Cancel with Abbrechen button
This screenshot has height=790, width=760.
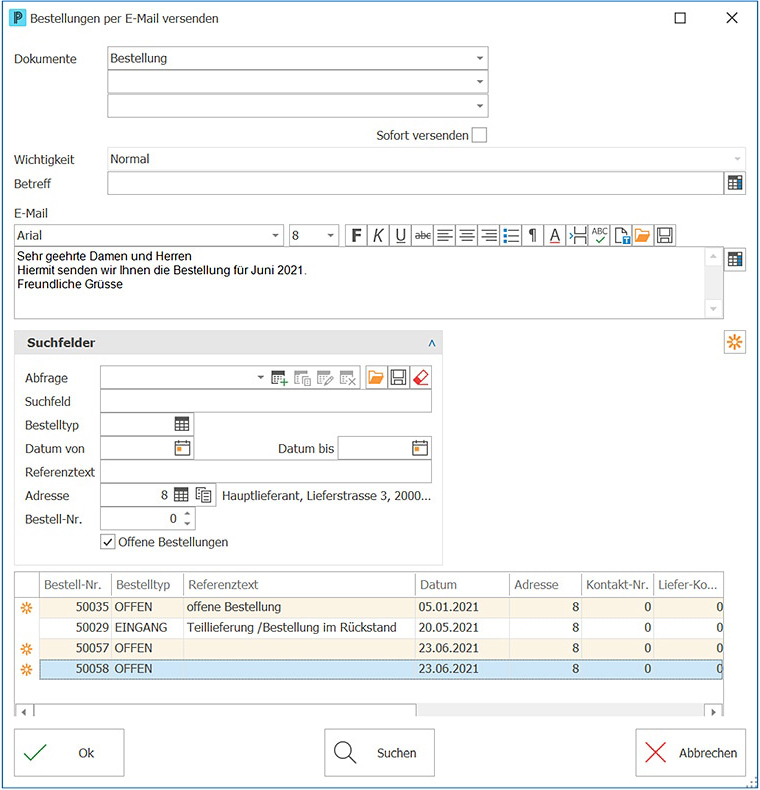690,753
